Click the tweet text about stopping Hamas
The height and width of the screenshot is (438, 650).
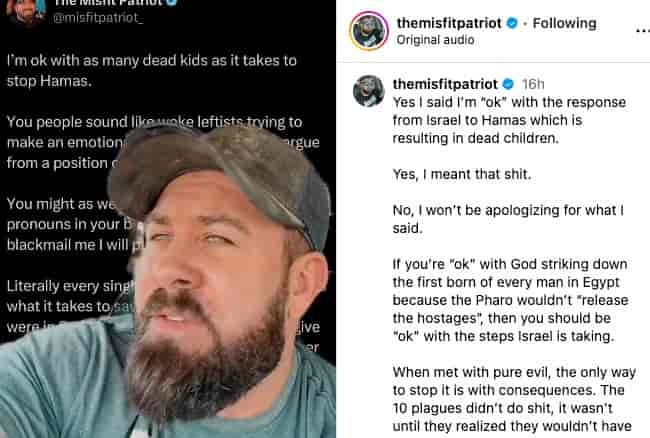click(152, 70)
